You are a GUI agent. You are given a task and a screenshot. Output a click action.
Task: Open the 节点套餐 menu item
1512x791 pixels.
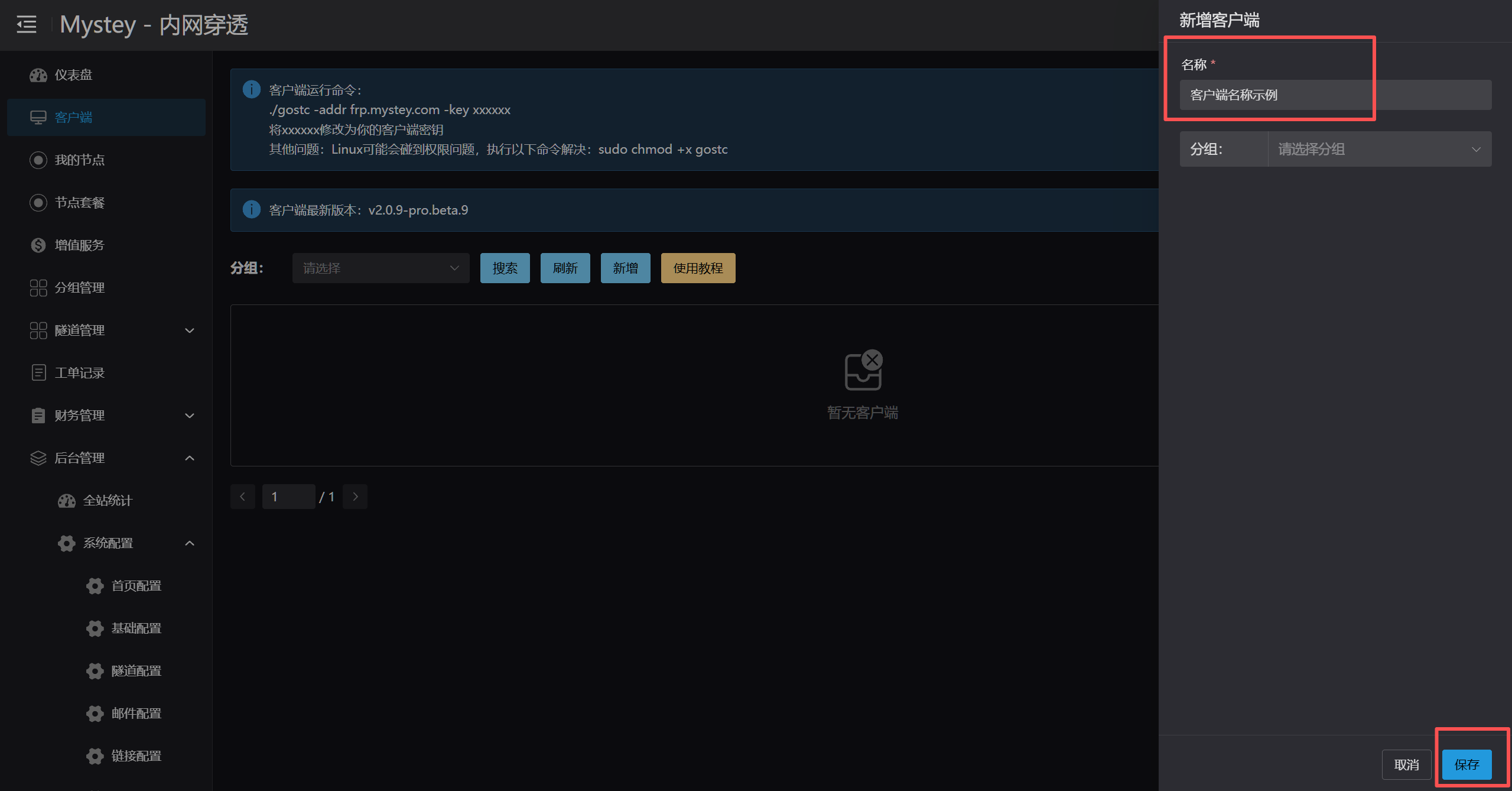pos(79,203)
